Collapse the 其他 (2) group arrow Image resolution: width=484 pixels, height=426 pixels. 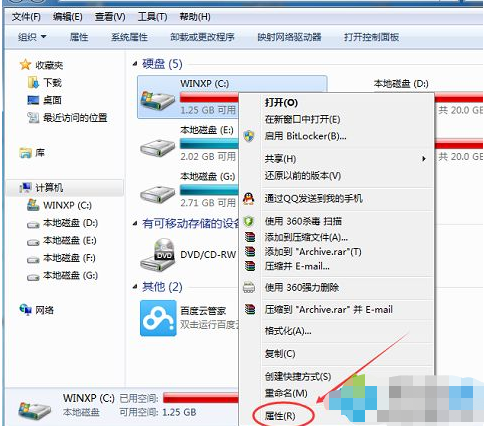pyautogui.click(x=135, y=287)
